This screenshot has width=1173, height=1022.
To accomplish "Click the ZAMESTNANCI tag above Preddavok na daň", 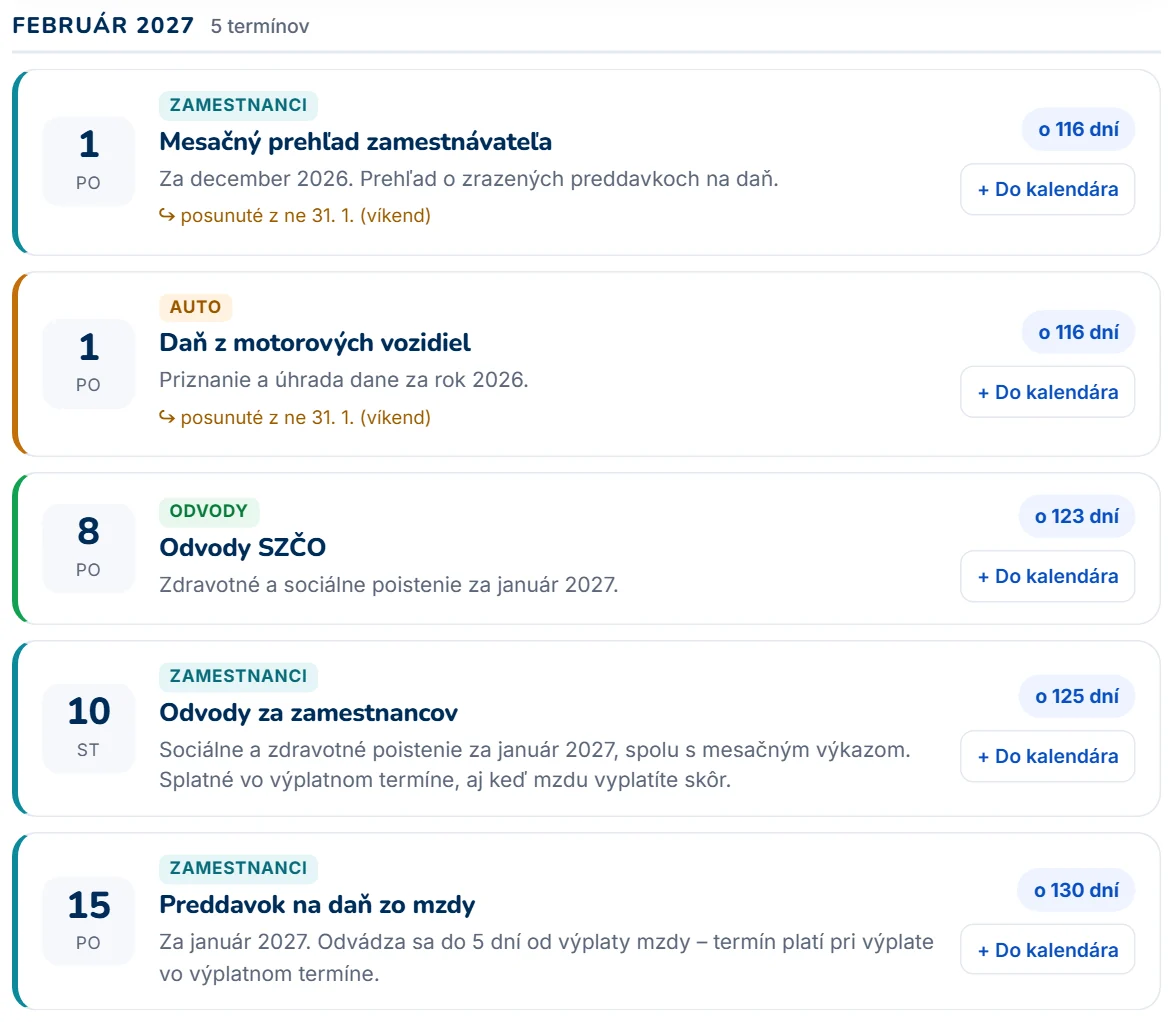I will coord(238,868).
